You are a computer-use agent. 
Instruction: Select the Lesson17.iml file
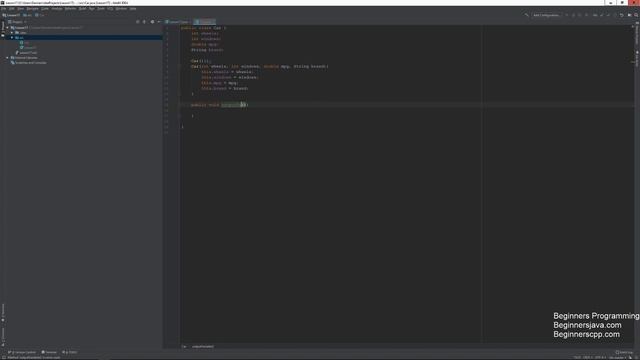(x=26, y=53)
